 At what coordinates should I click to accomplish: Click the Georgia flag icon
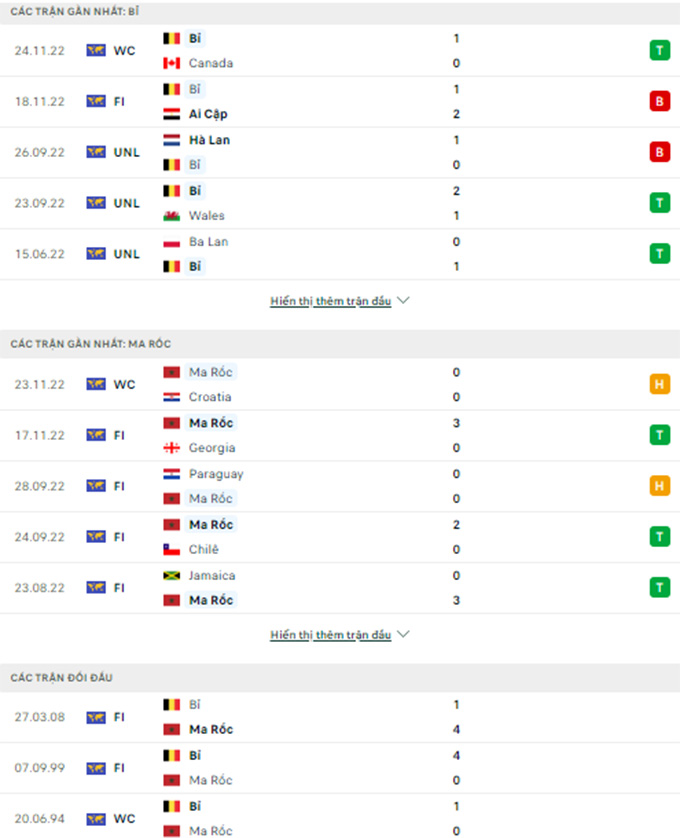171,448
